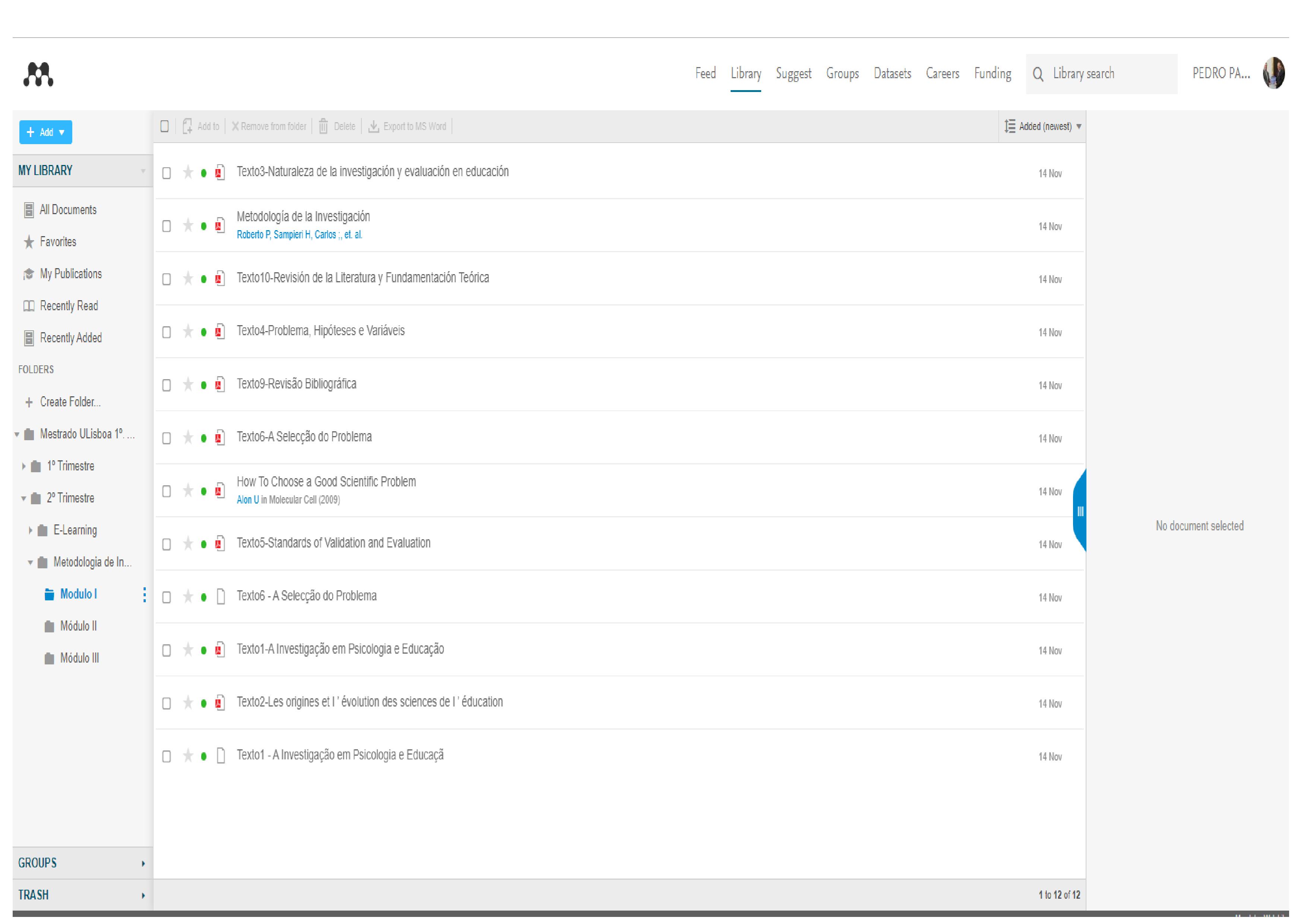This screenshot has width=1307, height=924.
Task: Expand the blue details panel handle
Action: click(x=1080, y=511)
